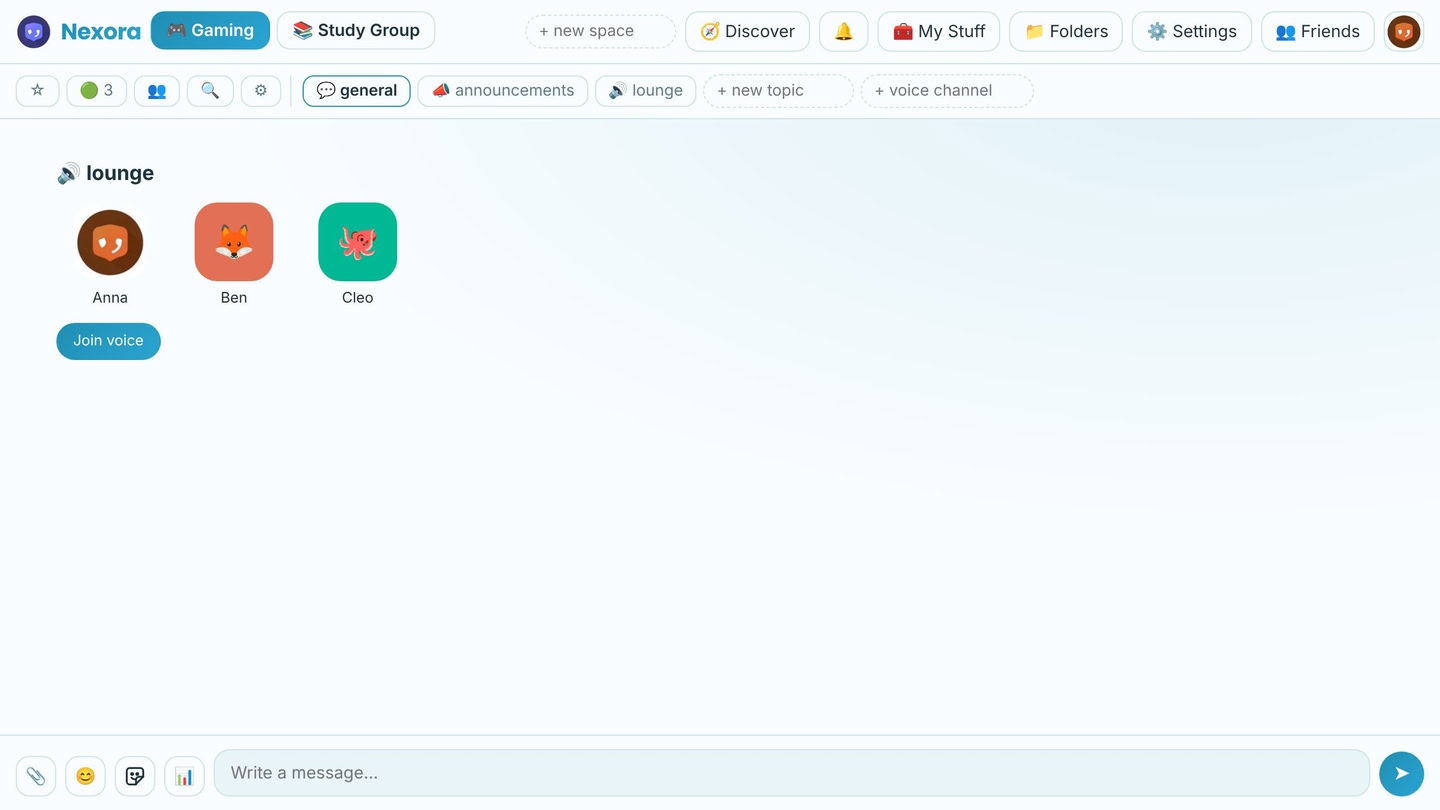Open the members list icon
Viewport: 1440px width, 810px height.
pos(157,90)
